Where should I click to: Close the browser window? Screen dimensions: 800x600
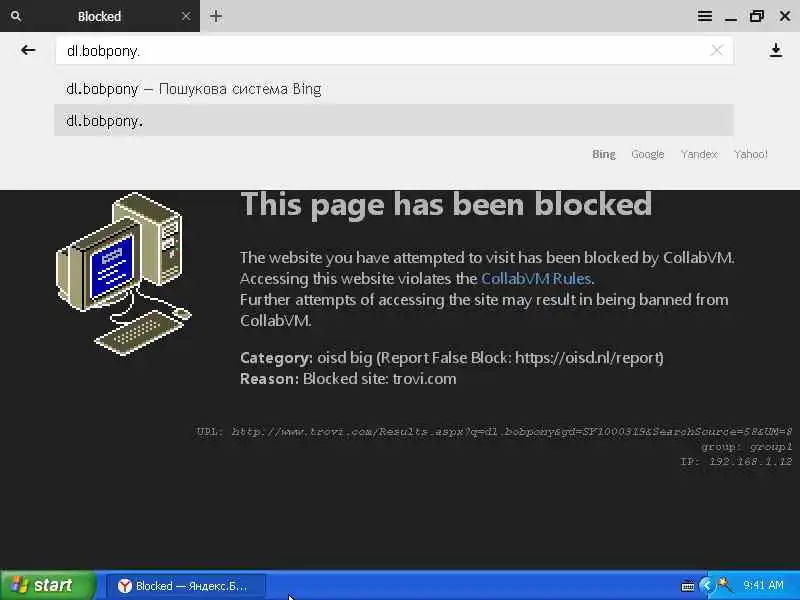pyautogui.click(x=785, y=16)
